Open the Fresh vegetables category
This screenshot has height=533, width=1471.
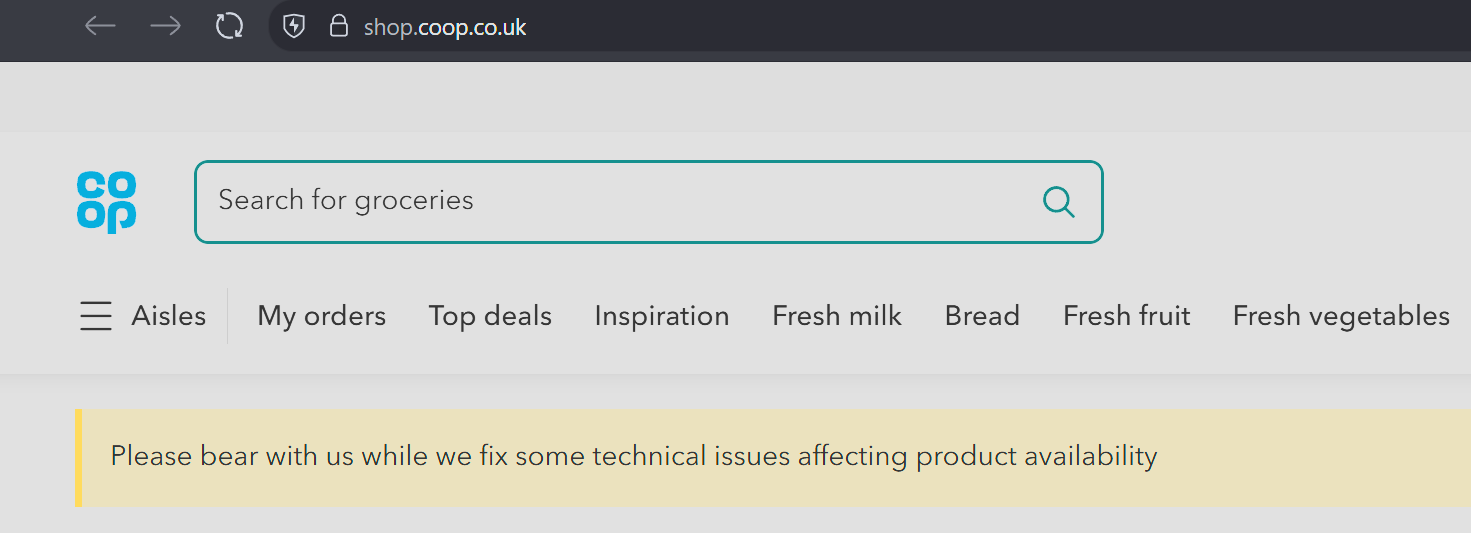point(1341,316)
